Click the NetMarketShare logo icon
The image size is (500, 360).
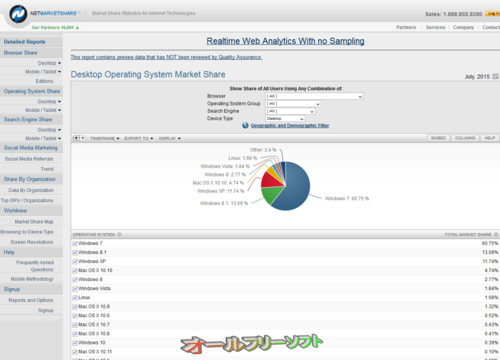click(18, 14)
